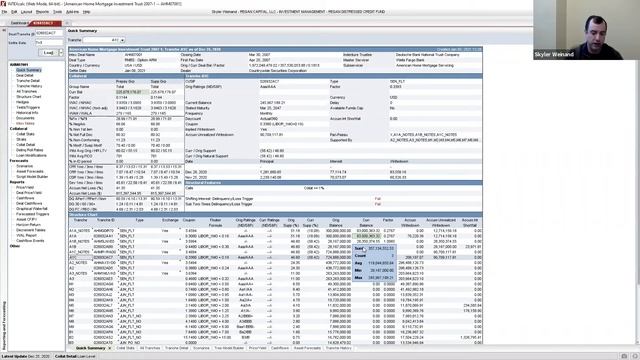Select Loan Modifications under Collateral
The width and height of the screenshot is (640, 360).
tap(31, 155)
